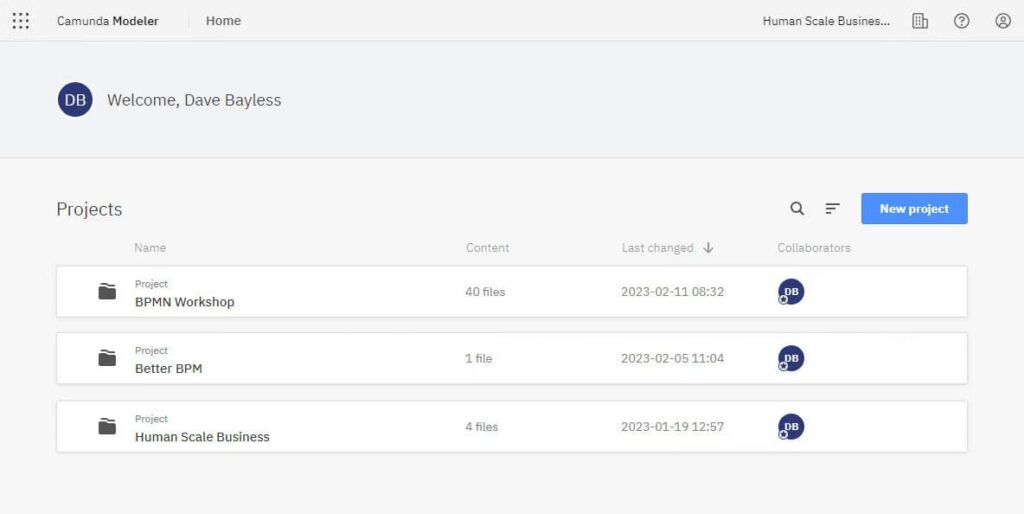Open the user account profile icon
Image resolution: width=1024 pixels, height=514 pixels.
(x=1003, y=20)
